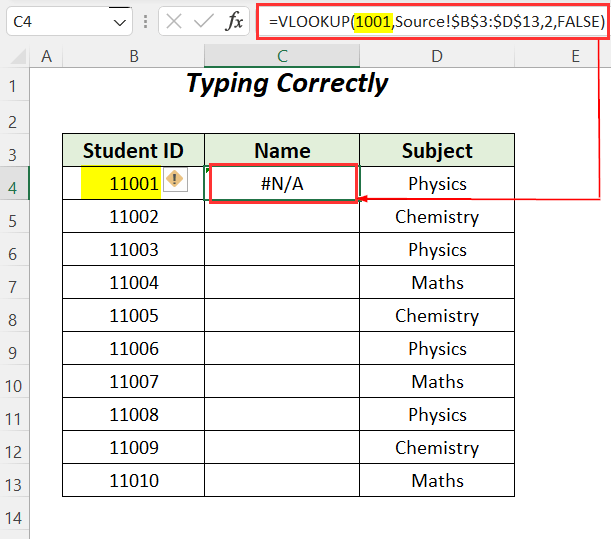Select Physics subject cell in row 11
The height and width of the screenshot is (539, 611).
(437, 414)
